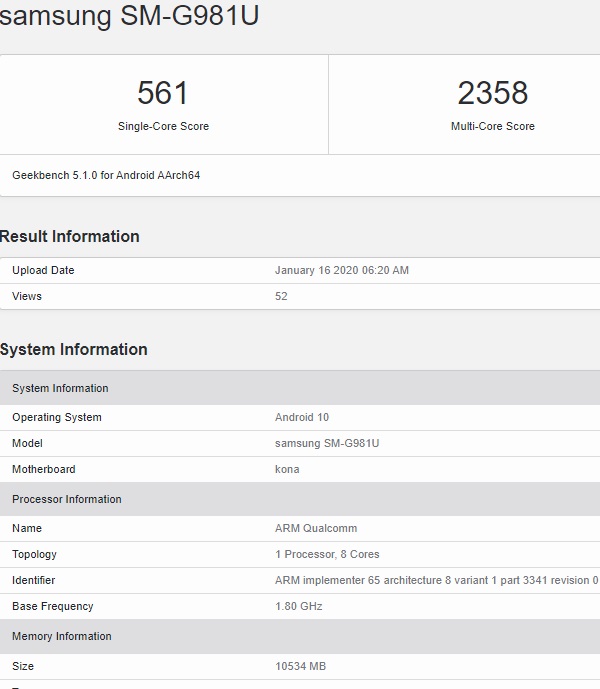Click 'Geekbench 5.1.0 for Android AArch64' text
This screenshot has height=689, width=600.
pos(106,175)
